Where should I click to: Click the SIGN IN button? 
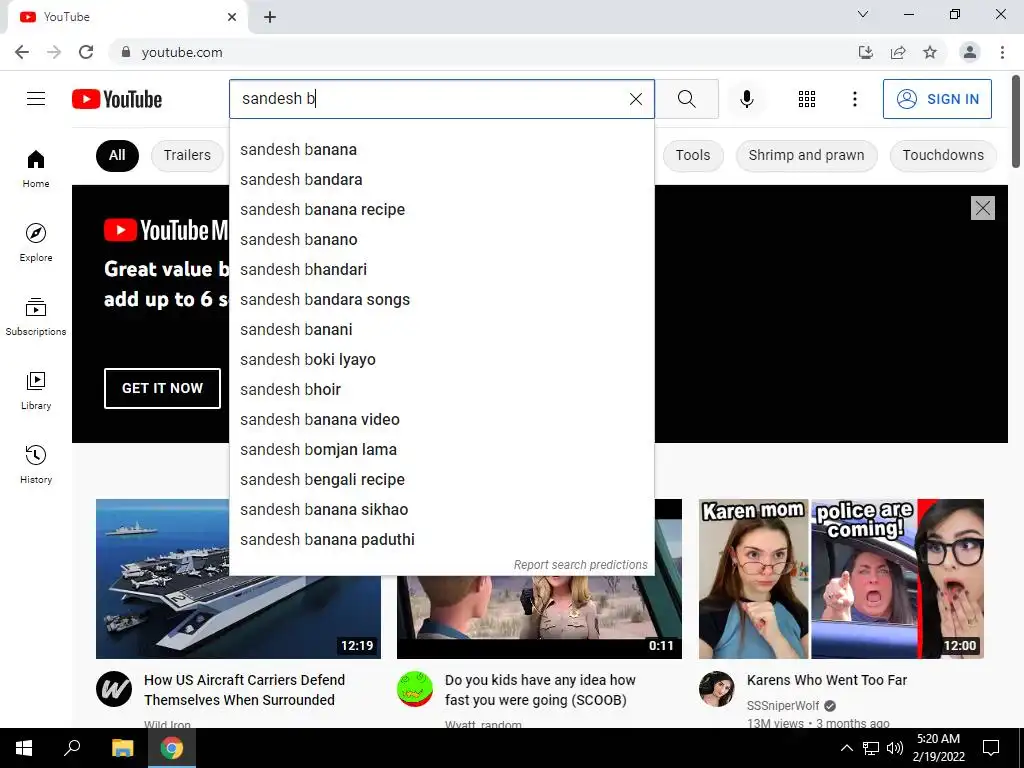(x=937, y=99)
